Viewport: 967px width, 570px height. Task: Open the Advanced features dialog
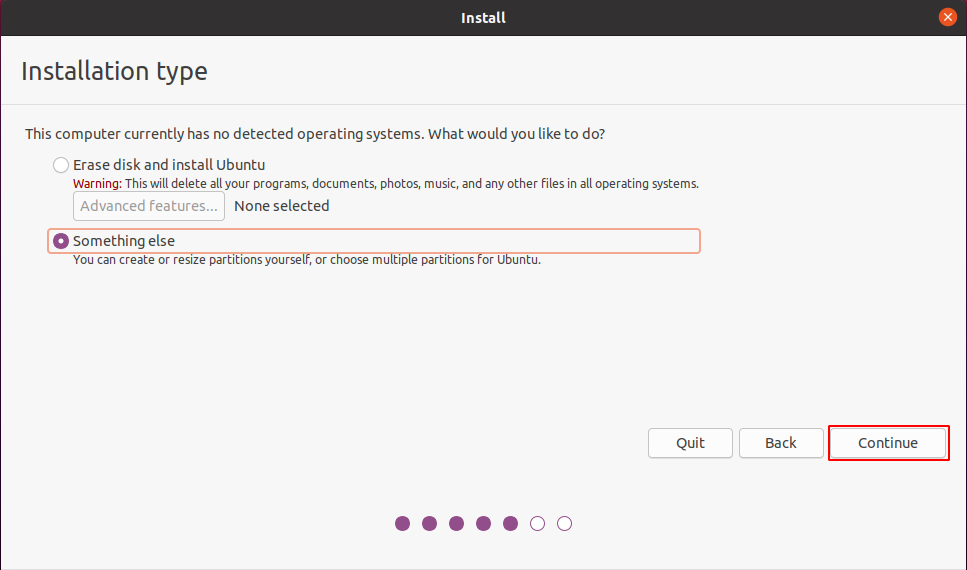tap(149, 206)
